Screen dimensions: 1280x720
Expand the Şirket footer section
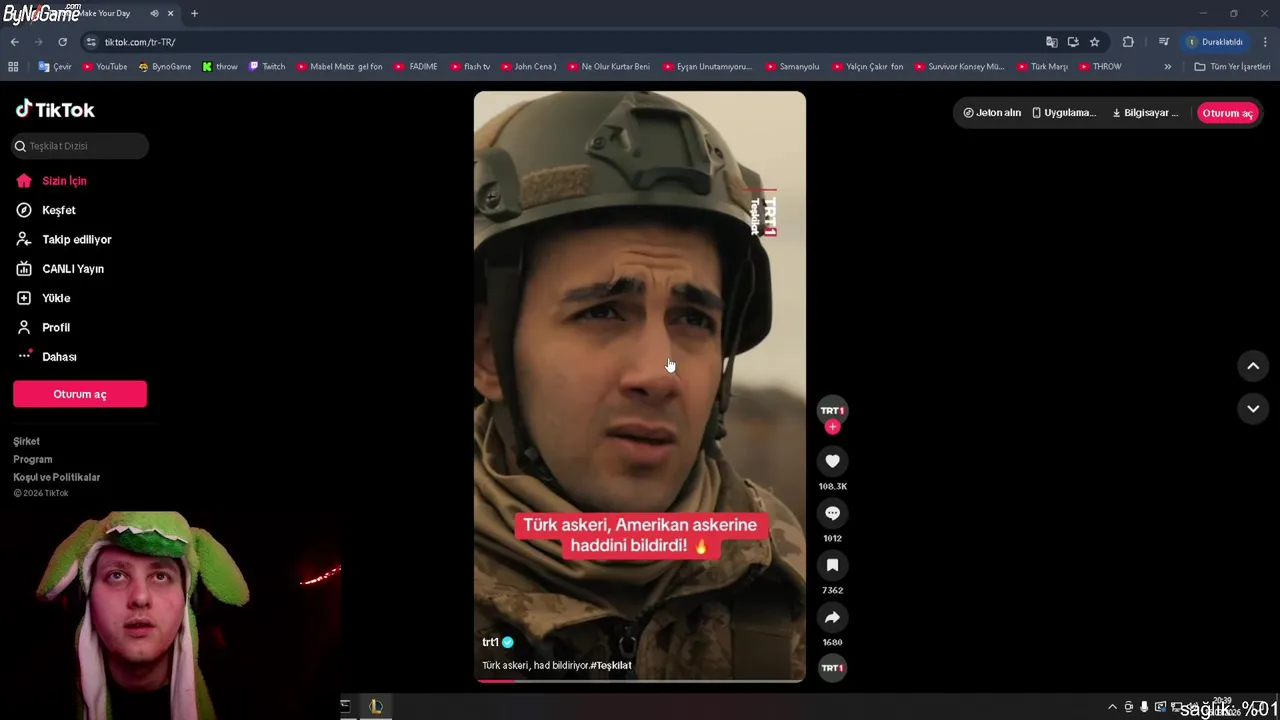(x=27, y=441)
